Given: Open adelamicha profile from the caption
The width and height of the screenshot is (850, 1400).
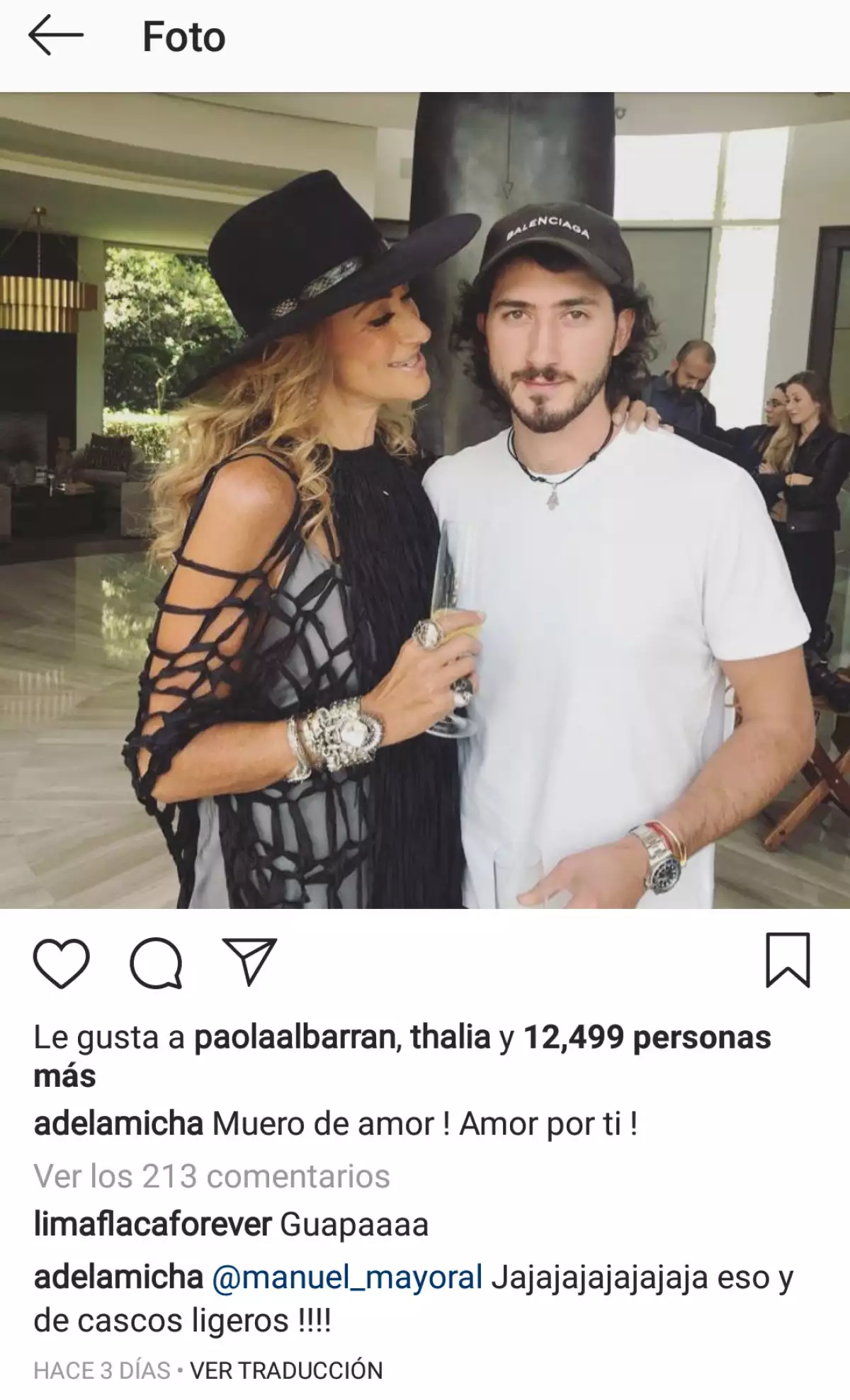Looking at the screenshot, I should 118,1124.
